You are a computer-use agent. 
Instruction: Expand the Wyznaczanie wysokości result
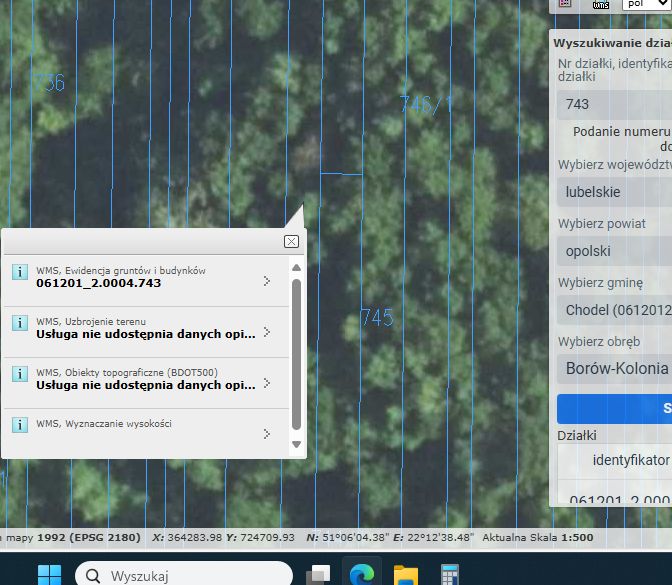pos(267,434)
